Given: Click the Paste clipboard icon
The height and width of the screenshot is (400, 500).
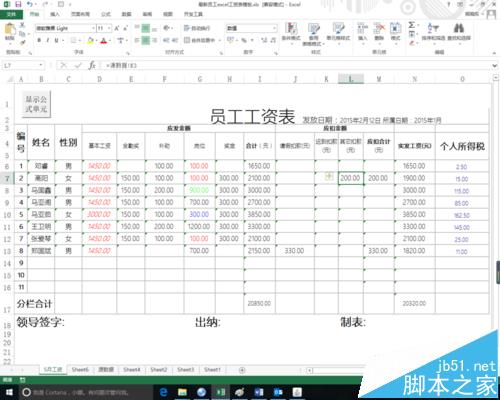Looking at the screenshot, I should [x=10, y=29].
